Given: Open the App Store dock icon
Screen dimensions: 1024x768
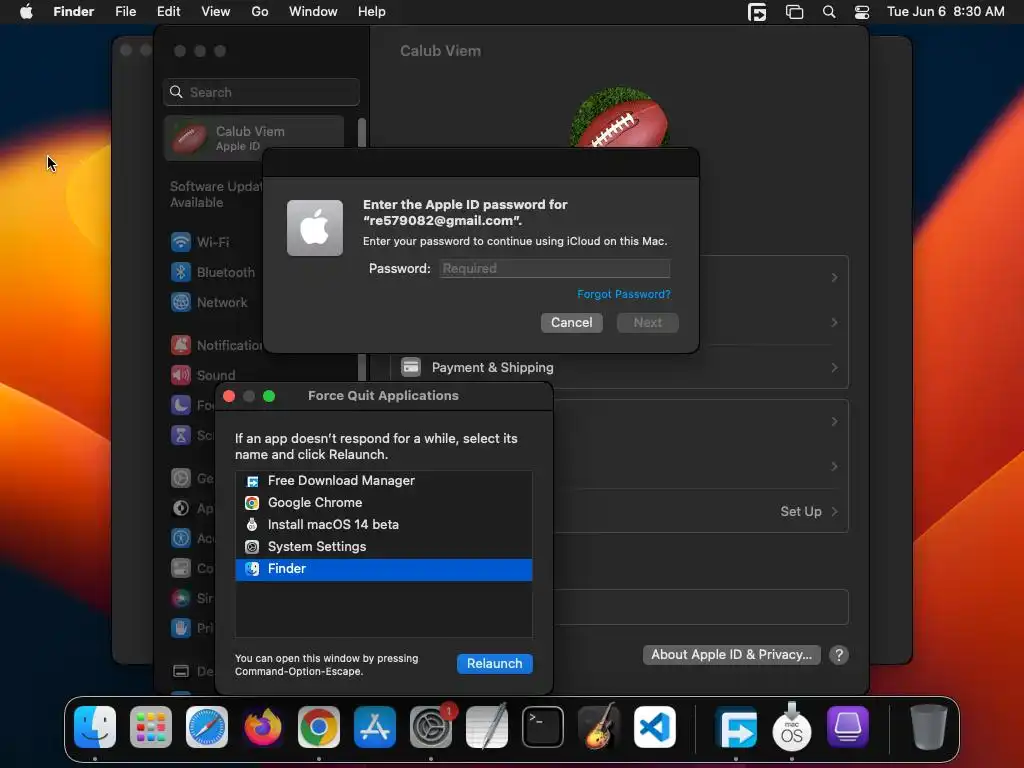Looking at the screenshot, I should [375, 727].
